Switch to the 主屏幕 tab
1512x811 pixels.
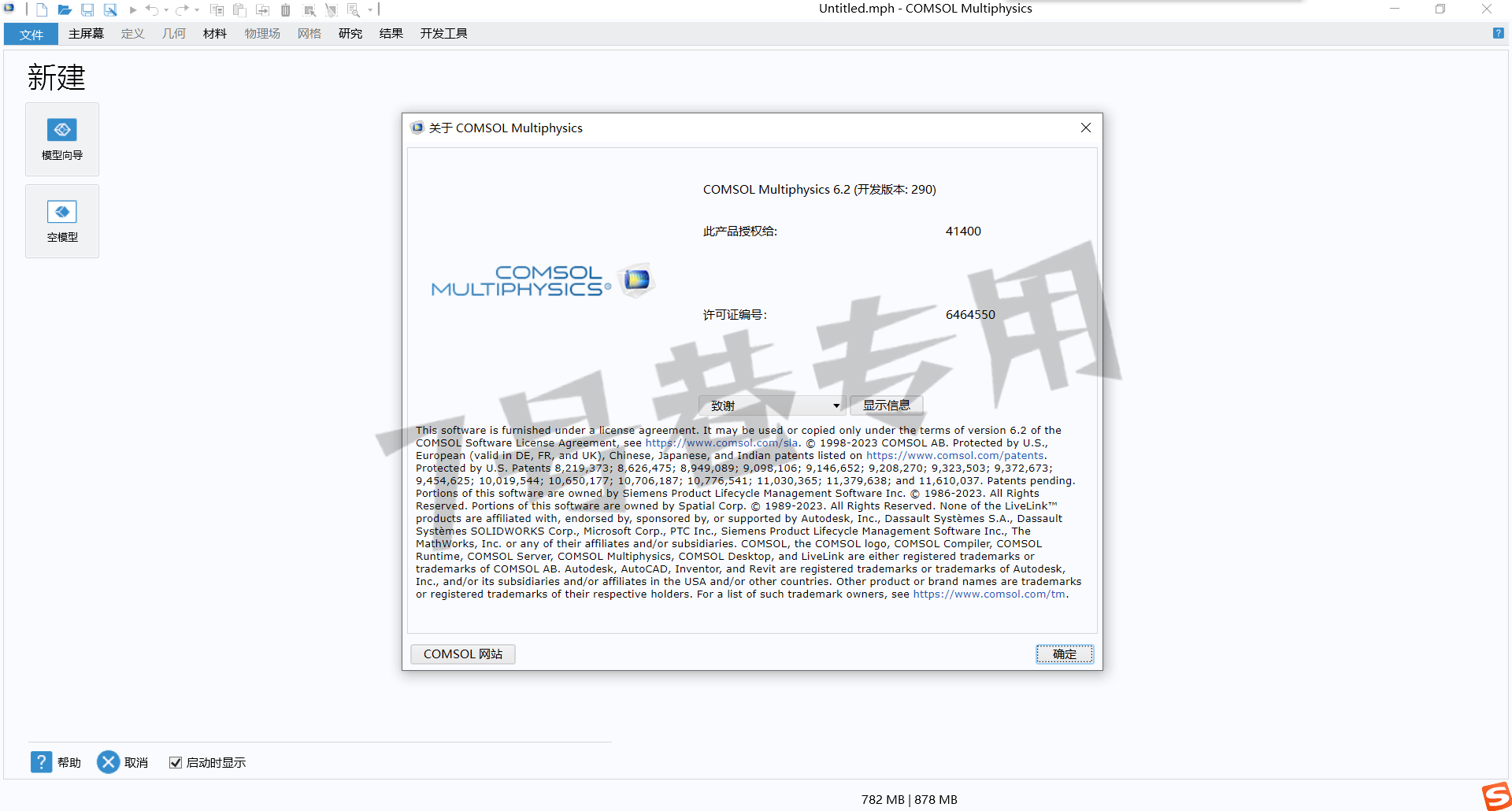(x=86, y=34)
